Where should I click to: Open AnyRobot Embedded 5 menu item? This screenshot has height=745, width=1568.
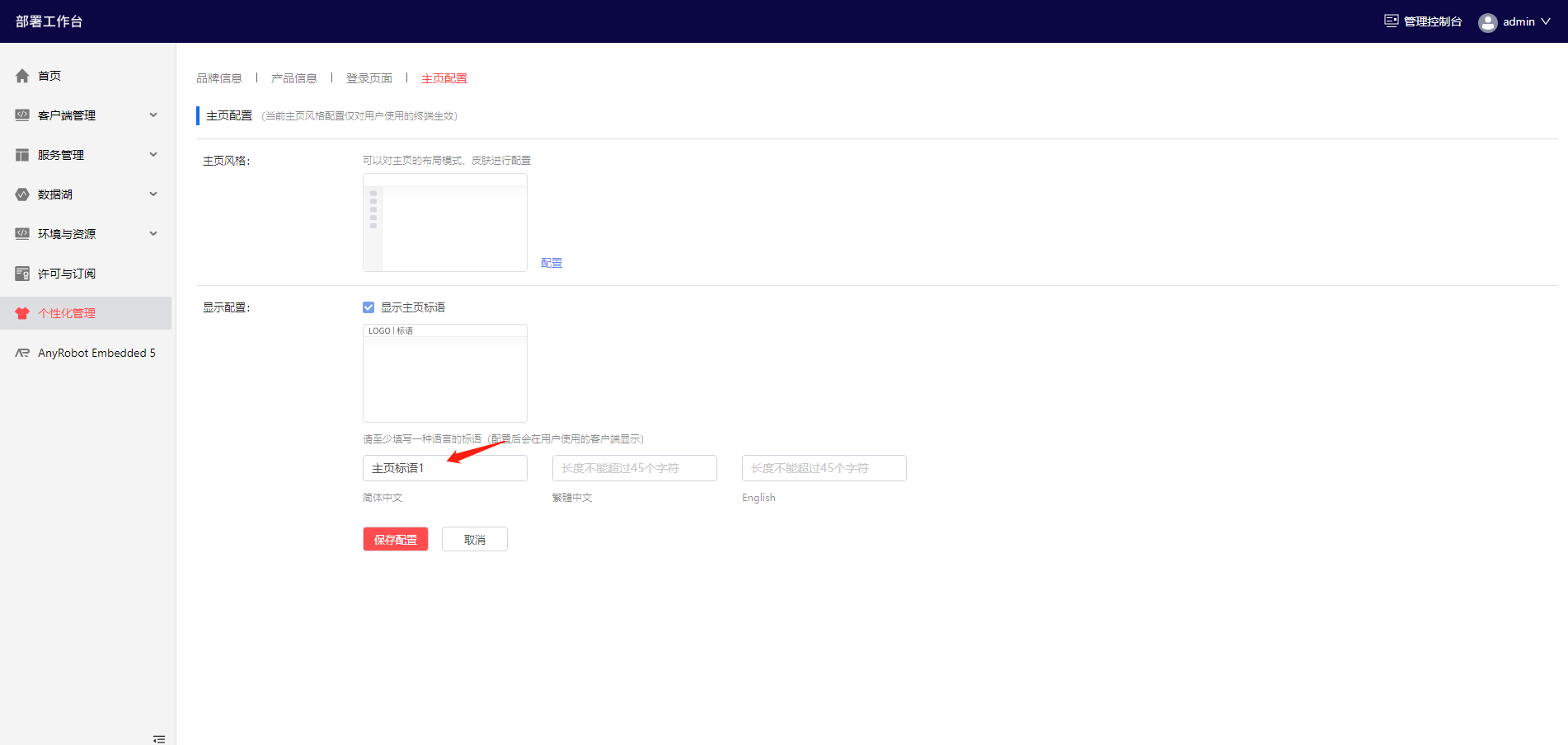point(86,353)
